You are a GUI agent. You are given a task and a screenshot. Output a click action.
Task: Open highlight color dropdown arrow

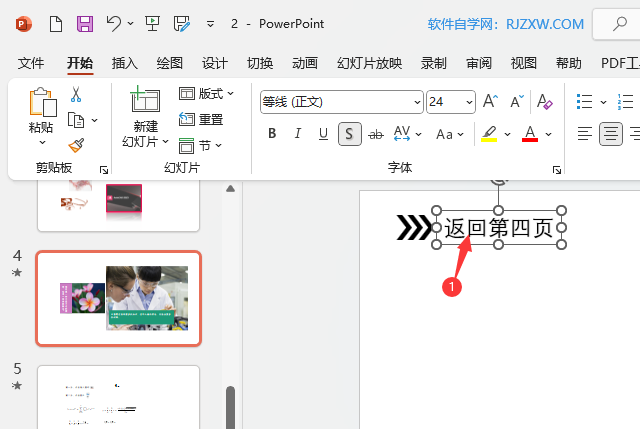coord(507,134)
